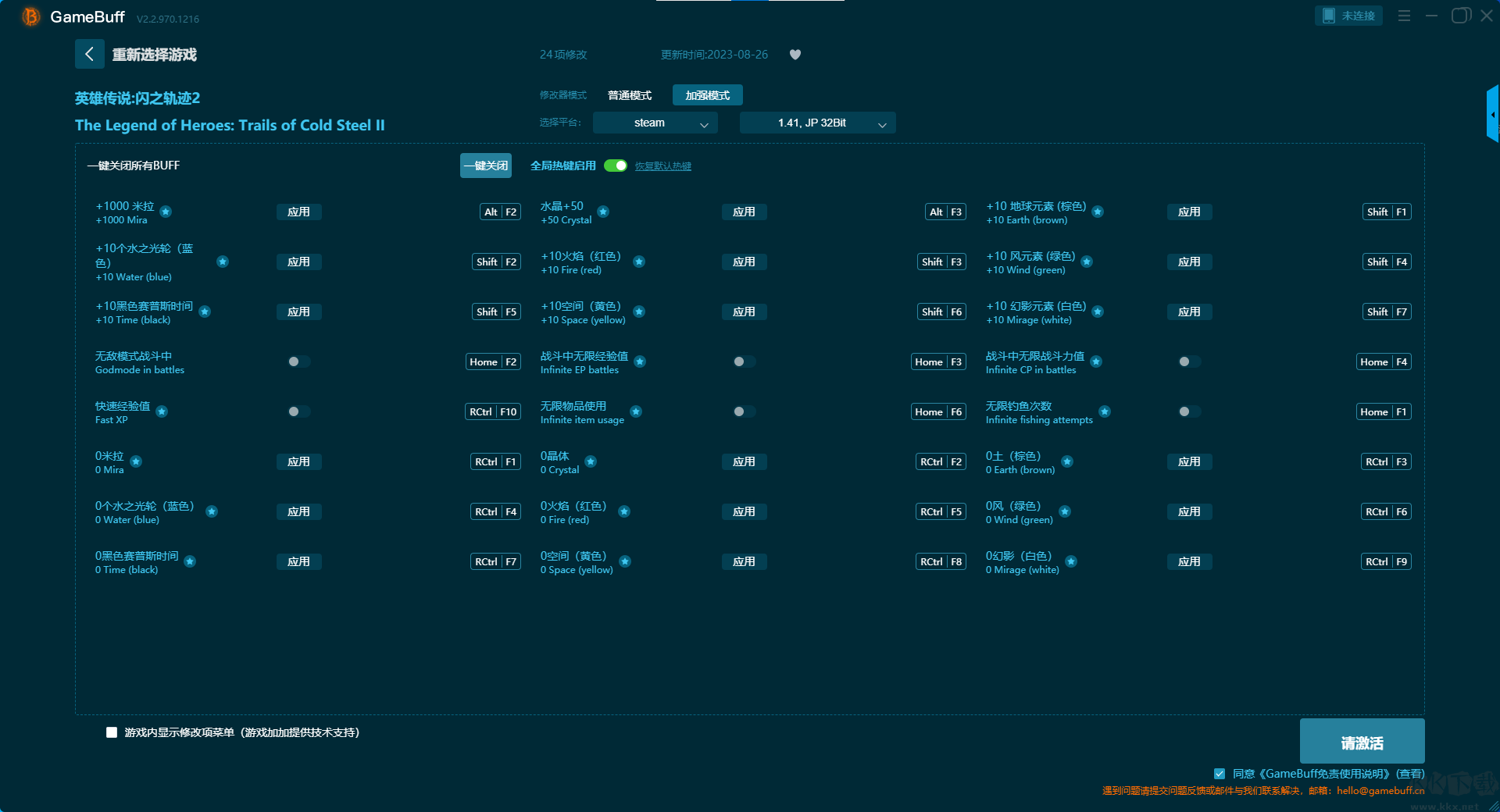
Task: Toggle the Fast XP switch
Action: pos(298,411)
